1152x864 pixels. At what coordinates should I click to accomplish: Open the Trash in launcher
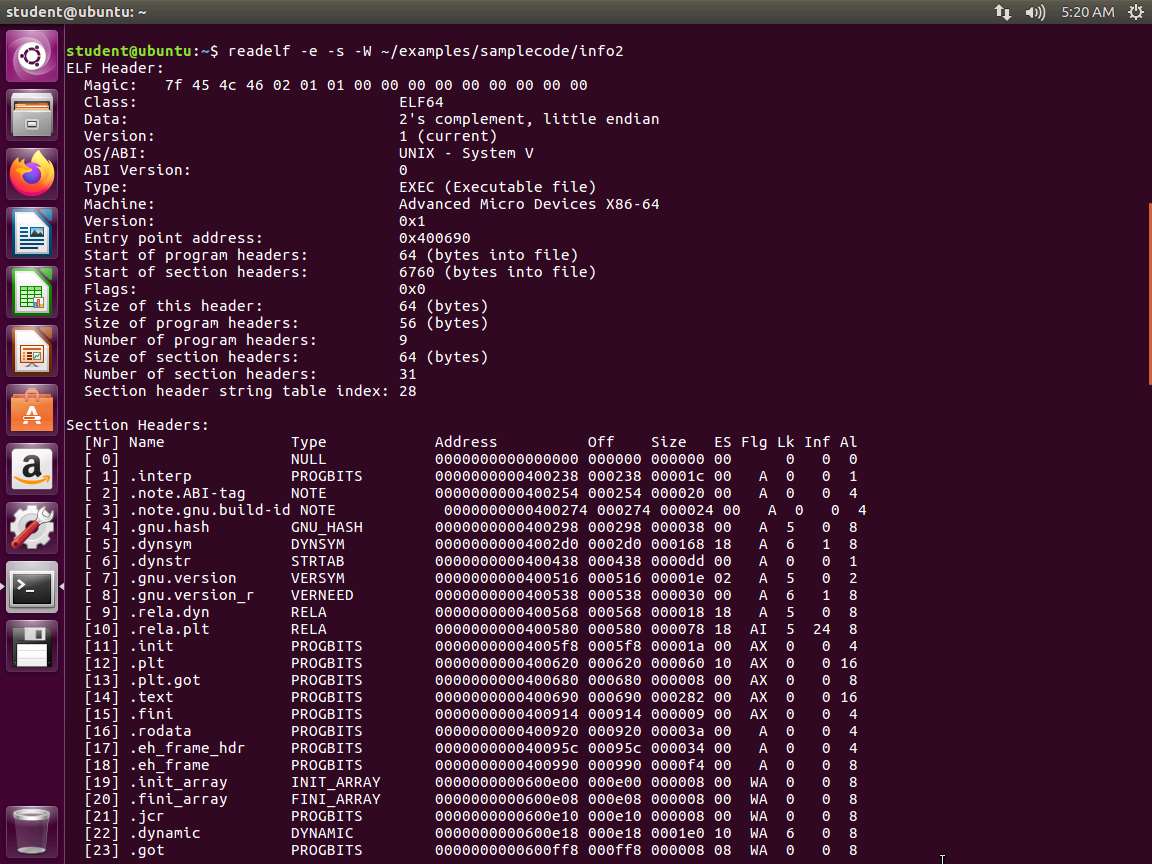click(32, 829)
